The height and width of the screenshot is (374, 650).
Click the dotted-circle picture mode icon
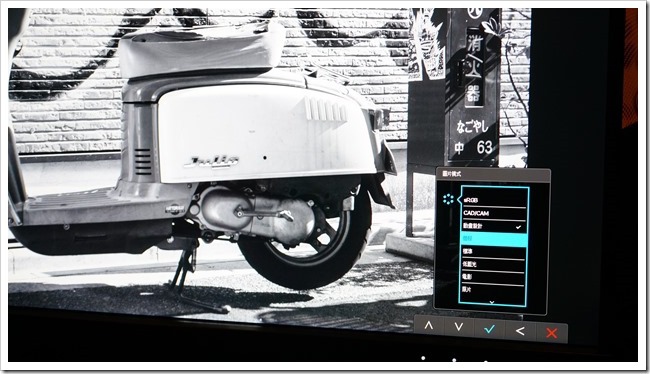click(448, 199)
